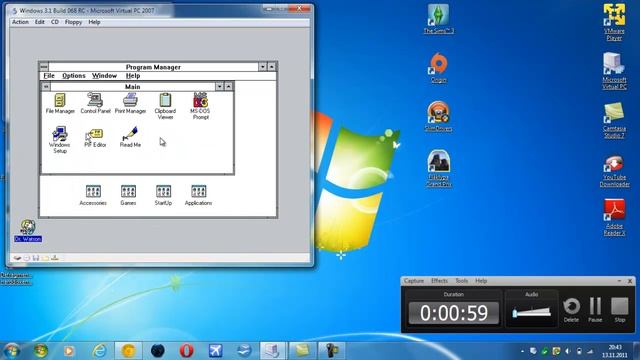Click the Opera browser taskbar icon
The height and width of the screenshot is (360, 640).
pos(187,351)
